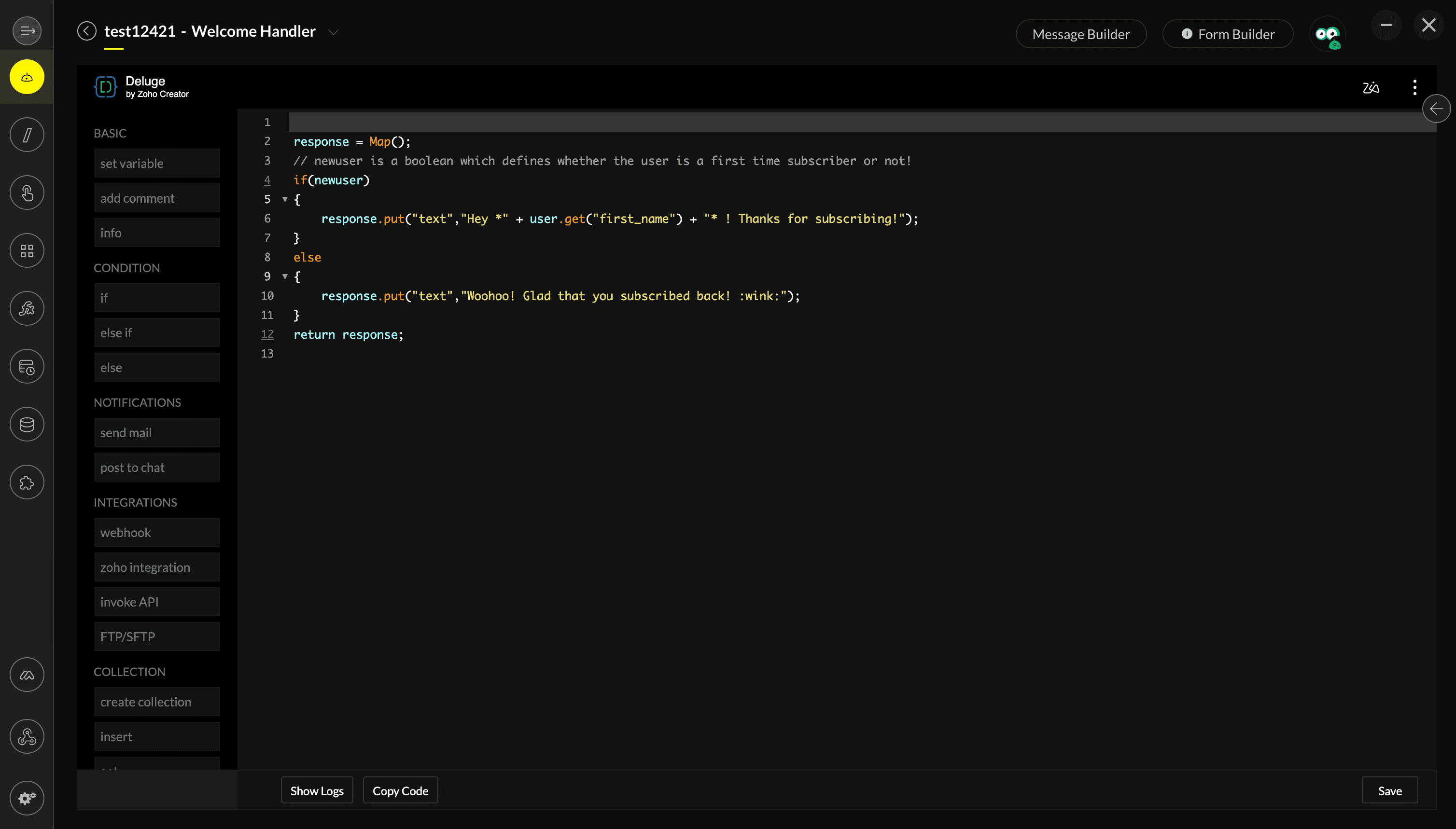Screen dimensions: 1456x829
Task: Insert an info statement snippet
Action: pyautogui.click(x=157, y=233)
